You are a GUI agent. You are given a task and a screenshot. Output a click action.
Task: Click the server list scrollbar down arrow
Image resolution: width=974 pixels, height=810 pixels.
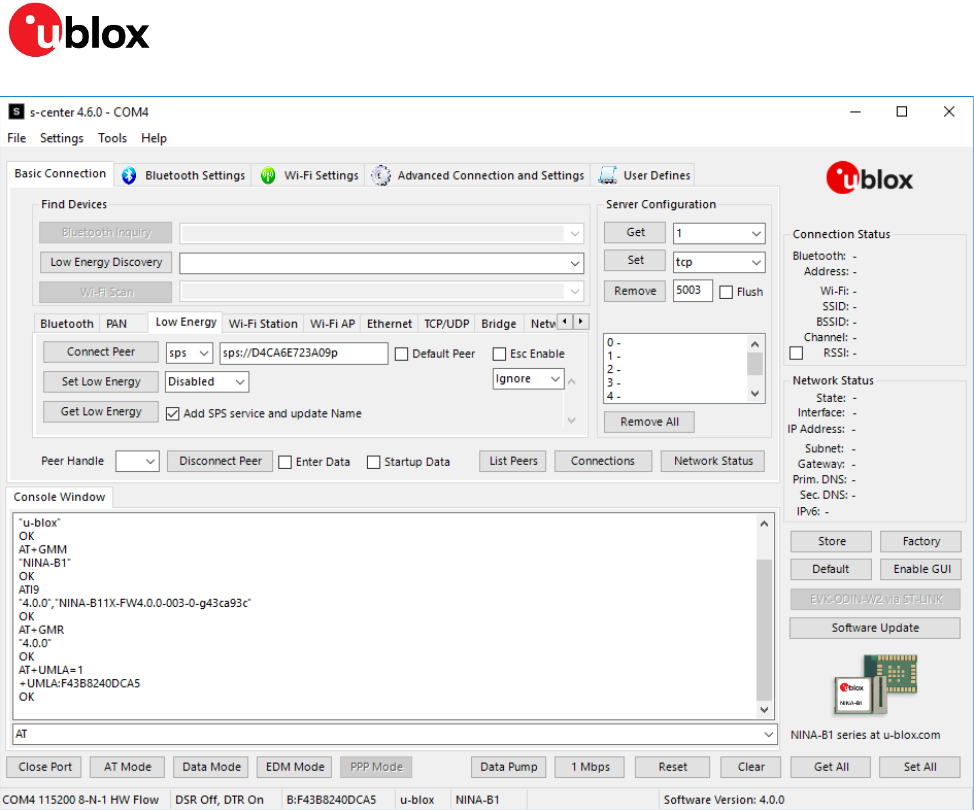point(755,394)
